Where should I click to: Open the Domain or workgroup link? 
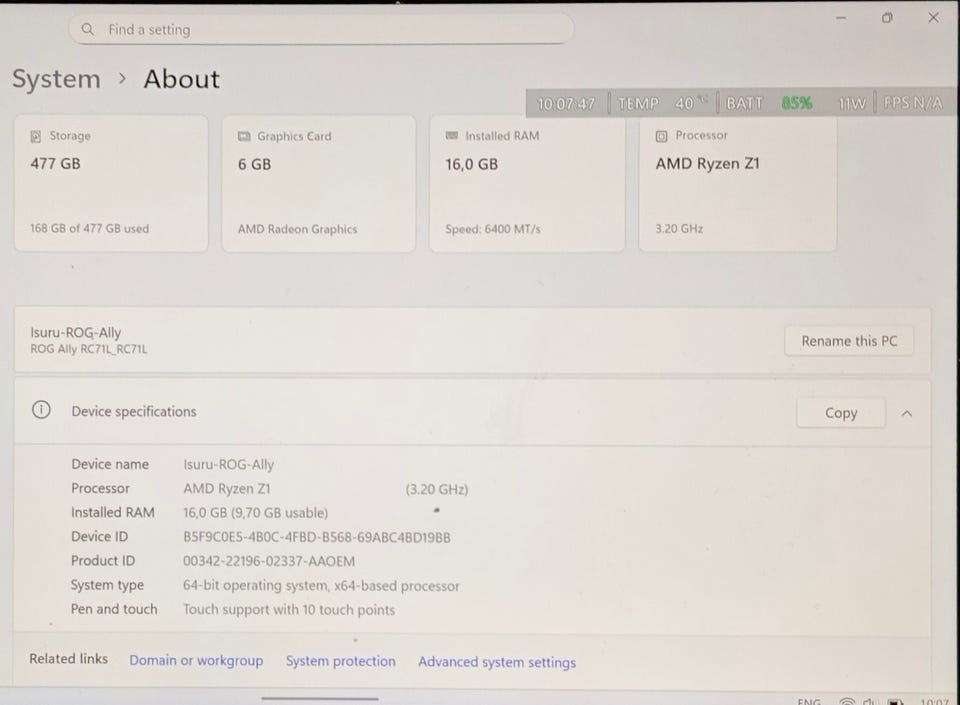196,660
